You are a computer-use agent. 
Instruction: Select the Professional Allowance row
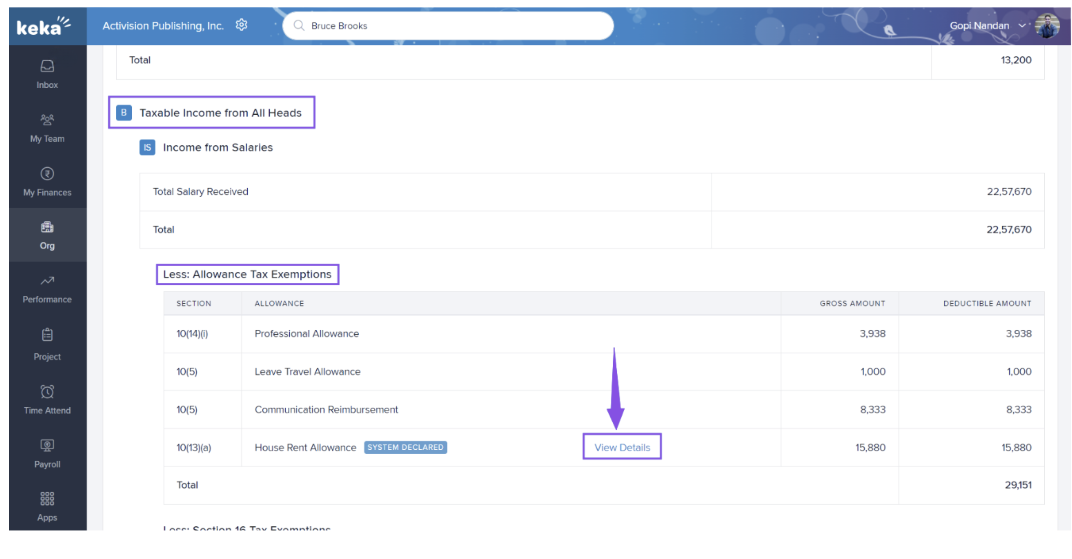click(x=307, y=334)
